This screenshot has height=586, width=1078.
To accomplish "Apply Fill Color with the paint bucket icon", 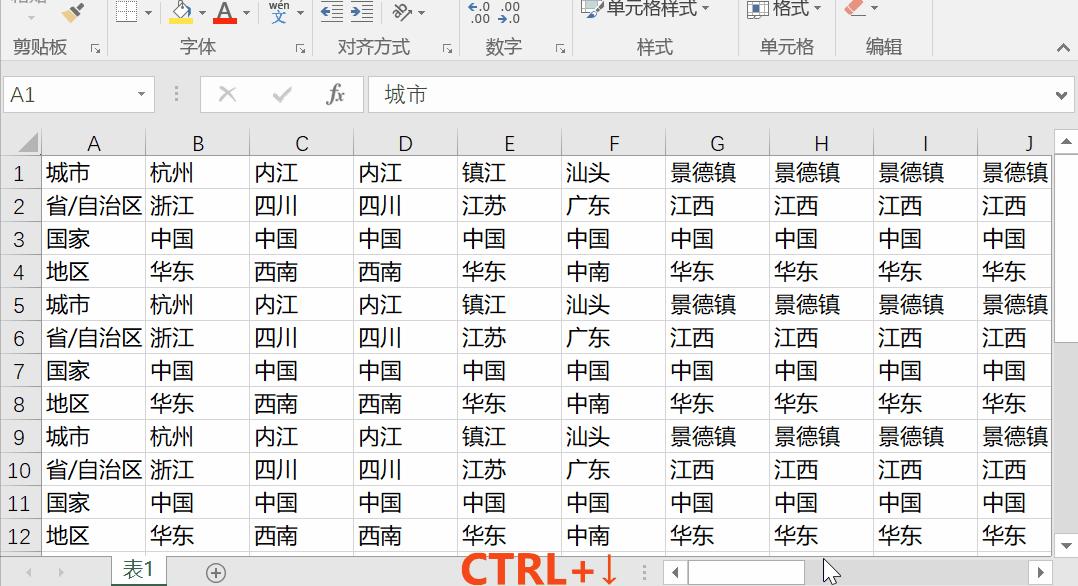I will (181, 12).
